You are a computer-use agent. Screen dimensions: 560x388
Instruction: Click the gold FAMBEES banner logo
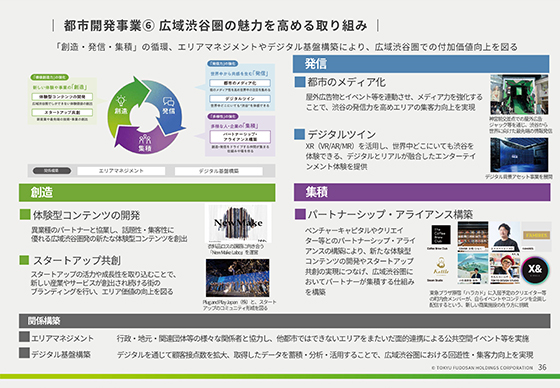(x=536, y=235)
